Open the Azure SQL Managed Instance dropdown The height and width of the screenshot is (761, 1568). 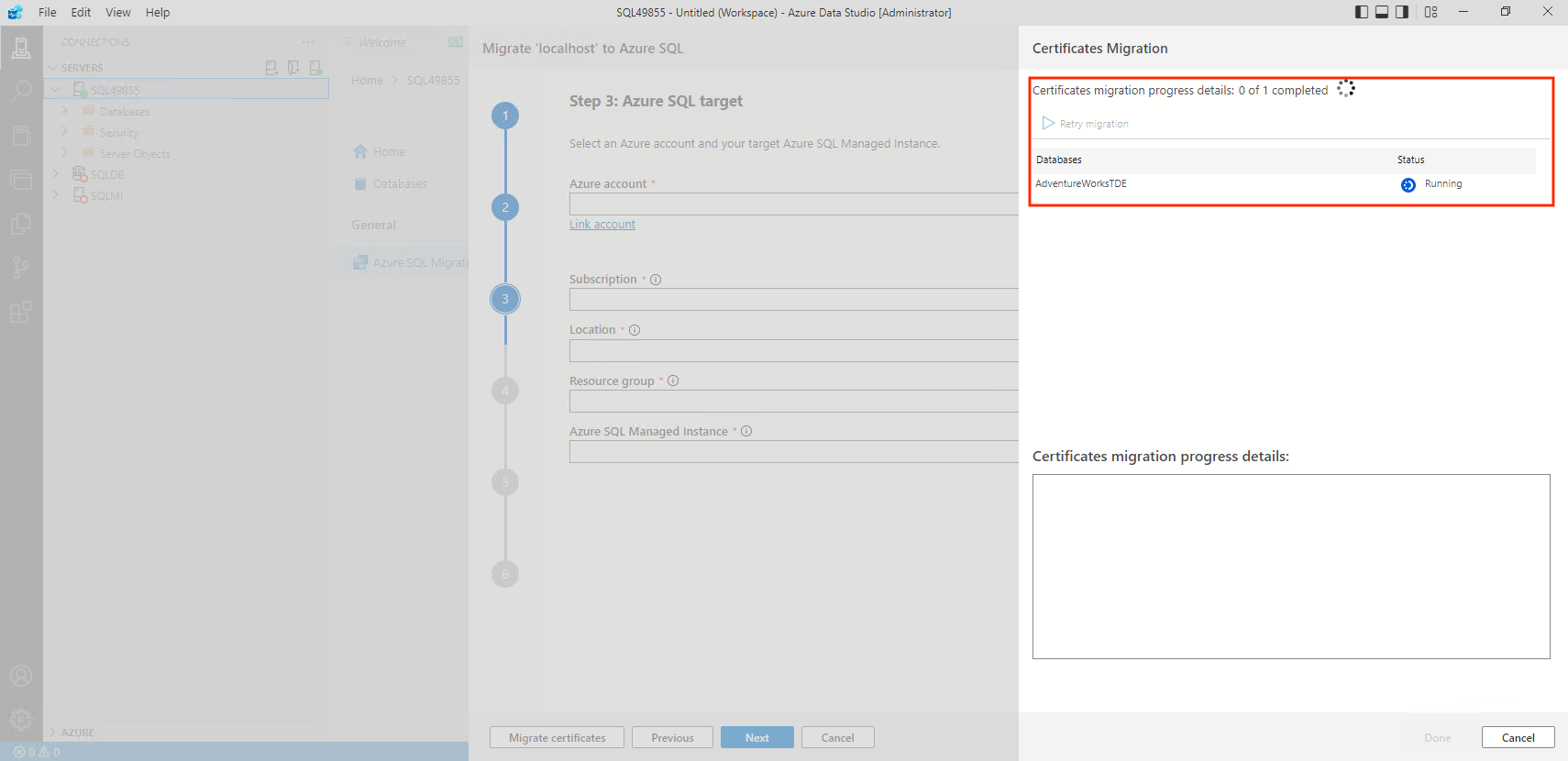(793, 452)
